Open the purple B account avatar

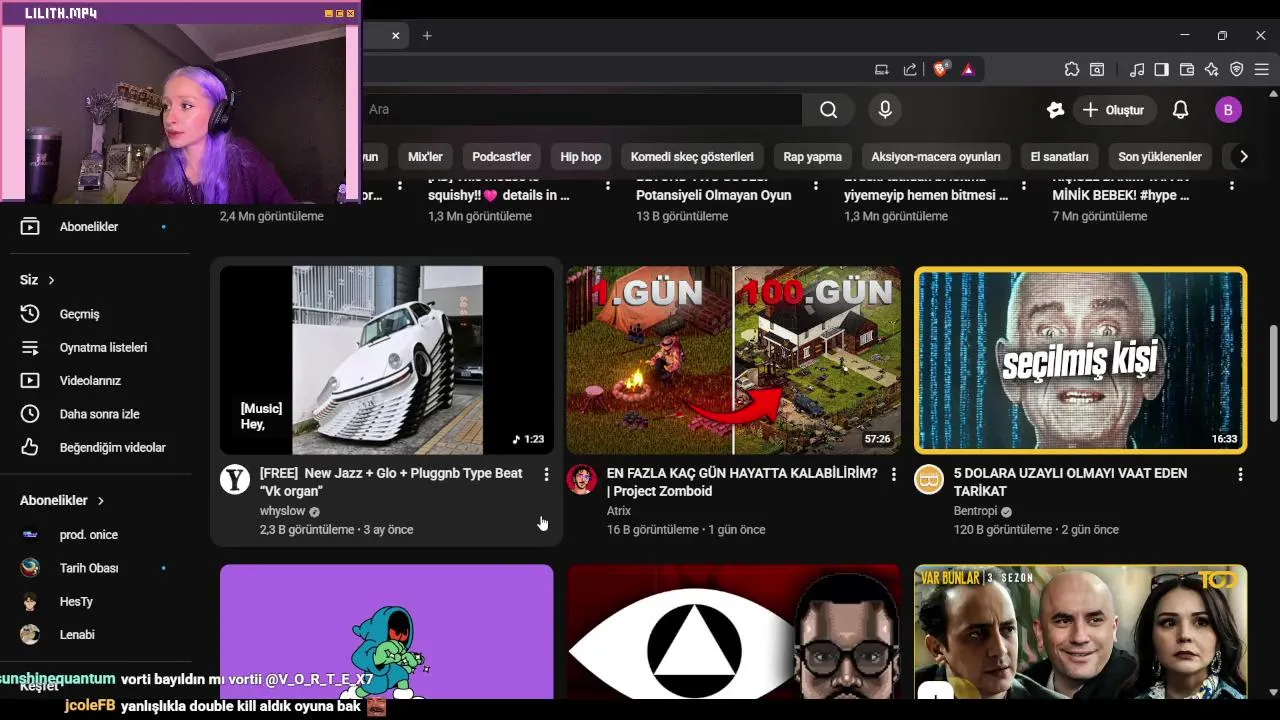(x=1228, y=110)
